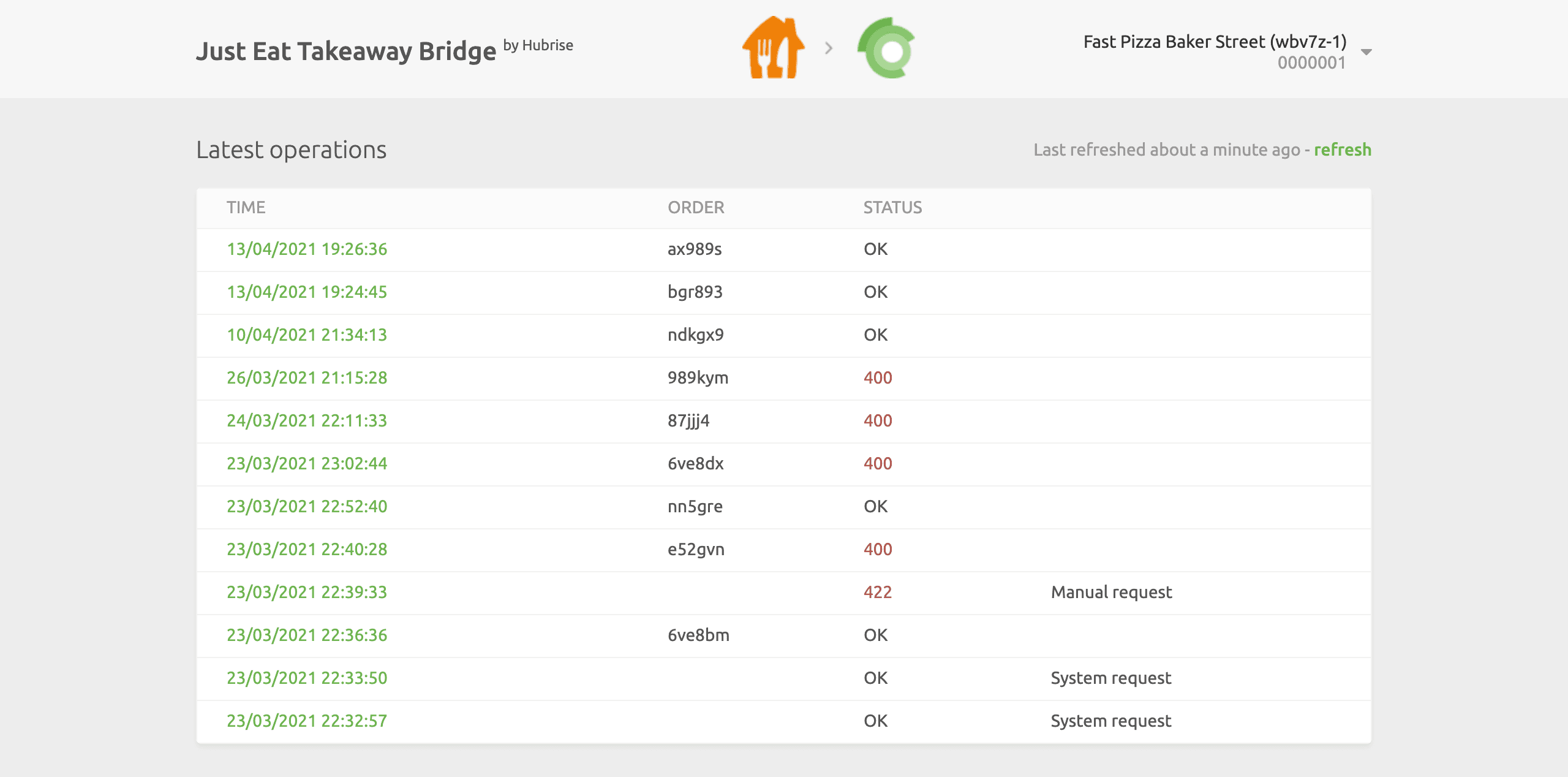Open operation 23/03/2021 22:52:40

tap(307, 506)
